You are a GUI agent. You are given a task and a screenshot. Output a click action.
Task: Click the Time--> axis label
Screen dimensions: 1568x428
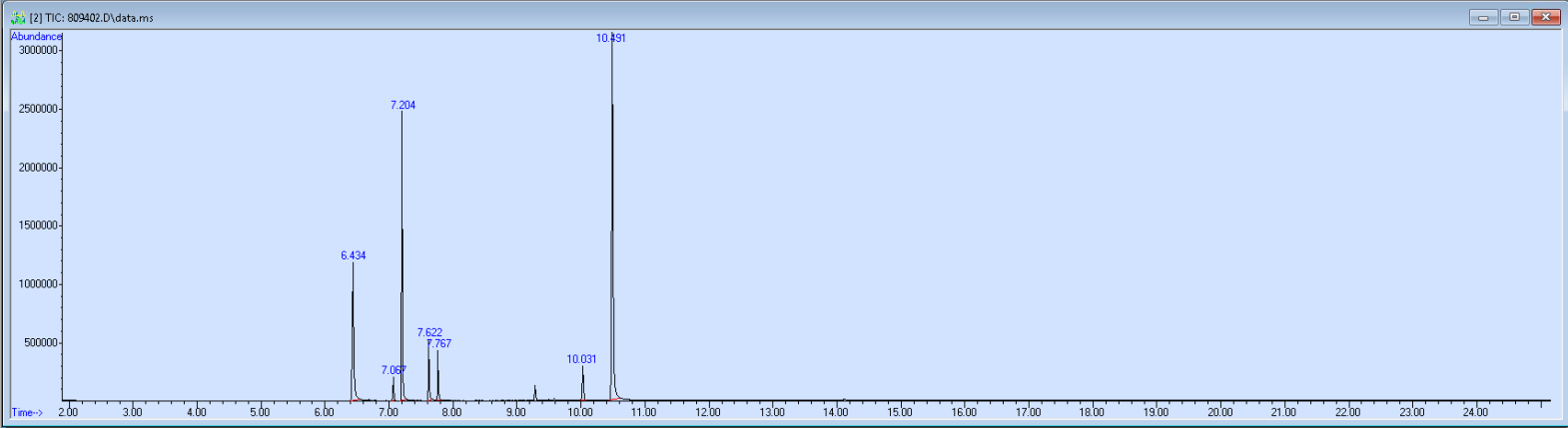[27, 412]
